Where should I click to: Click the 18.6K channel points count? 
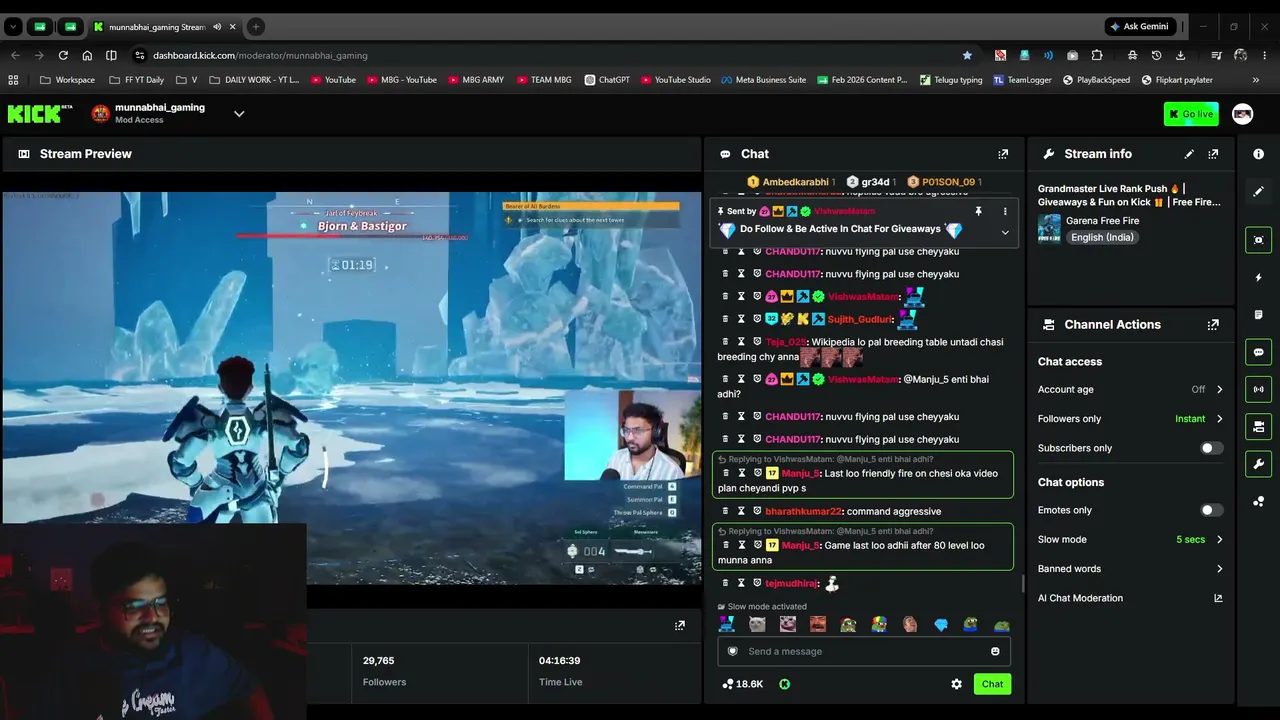pyautogui.click(x=742, y=684)
